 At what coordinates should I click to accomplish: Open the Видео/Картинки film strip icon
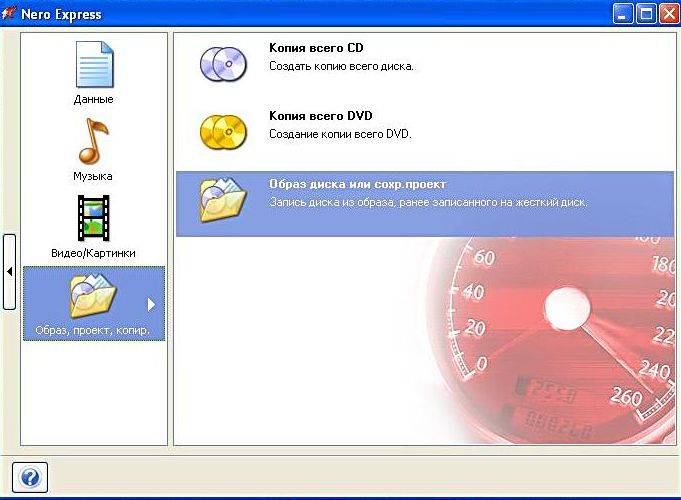(x=93, y=219)
